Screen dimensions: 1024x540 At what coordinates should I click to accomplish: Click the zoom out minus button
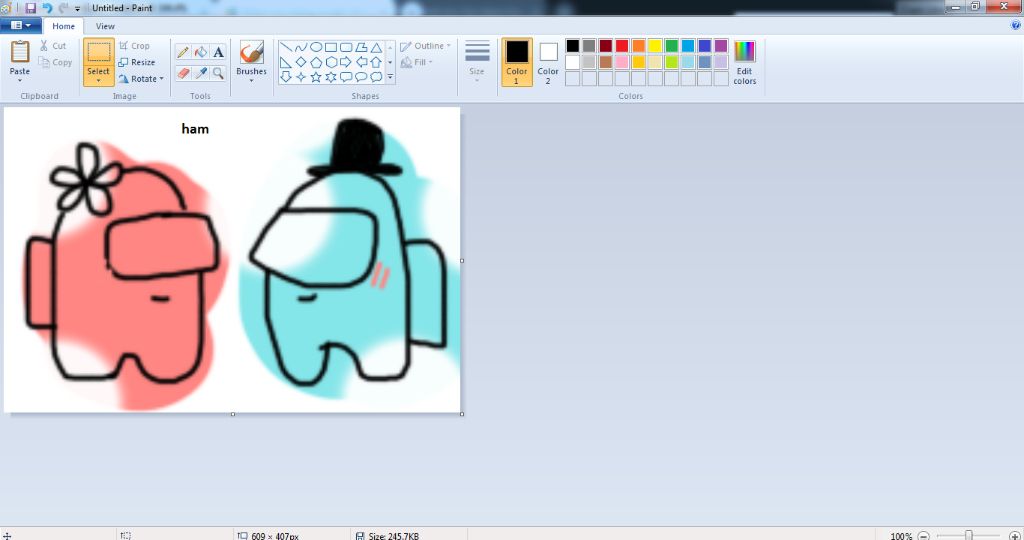click(923, 535)
